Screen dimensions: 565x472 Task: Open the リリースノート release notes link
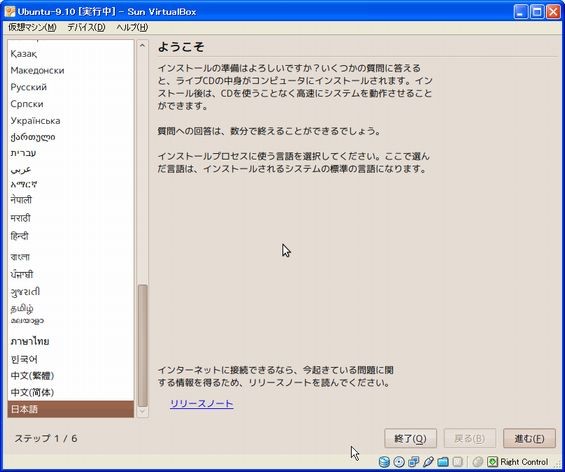[202, 404]
